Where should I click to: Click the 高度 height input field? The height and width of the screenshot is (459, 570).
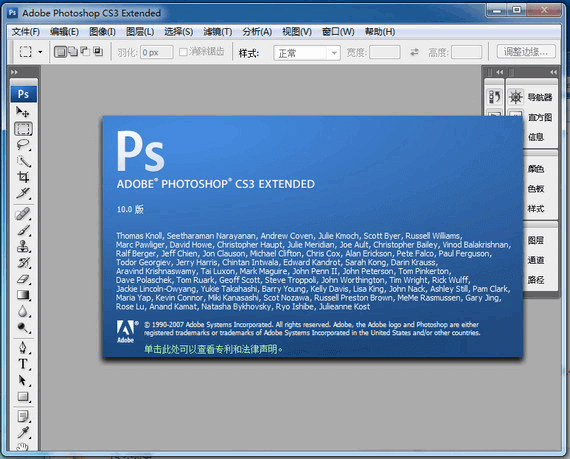click(x=466, y=52)
